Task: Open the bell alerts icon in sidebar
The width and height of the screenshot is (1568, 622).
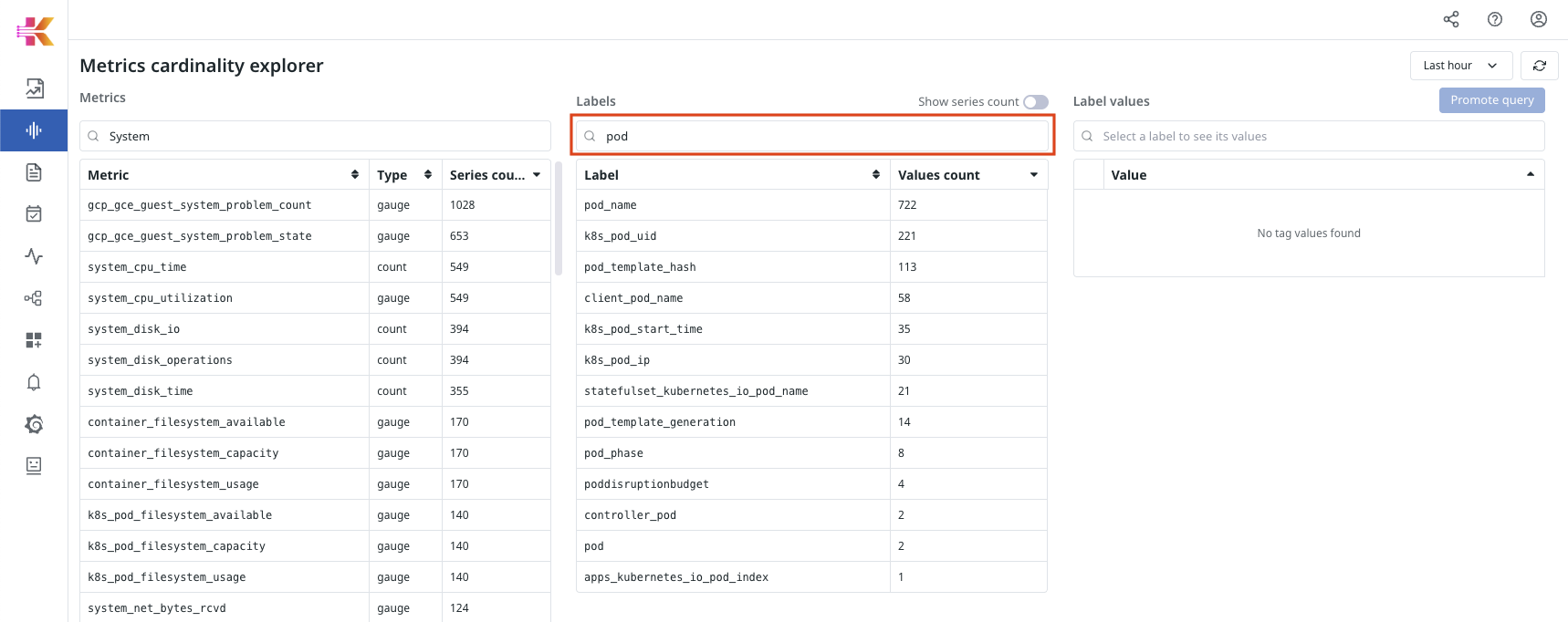Action: pos(34,382)
